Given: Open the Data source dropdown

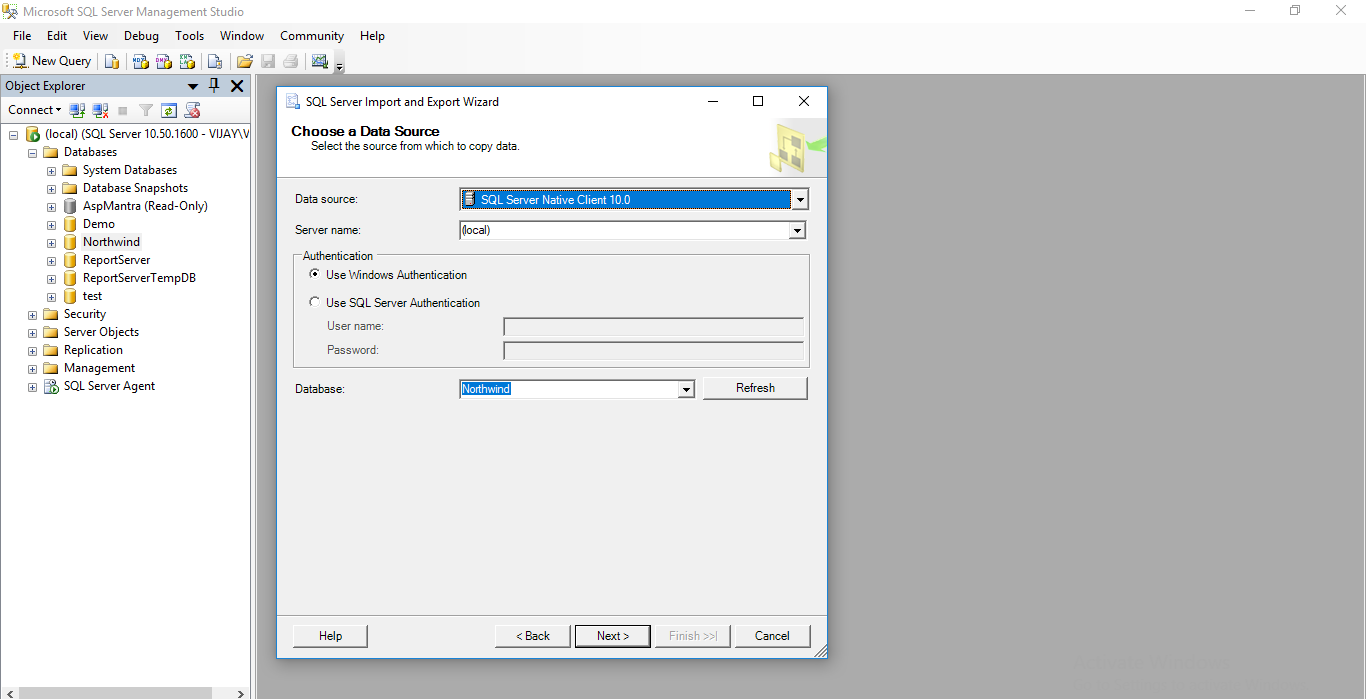Looking at the screenshot, I should (799, 198).
